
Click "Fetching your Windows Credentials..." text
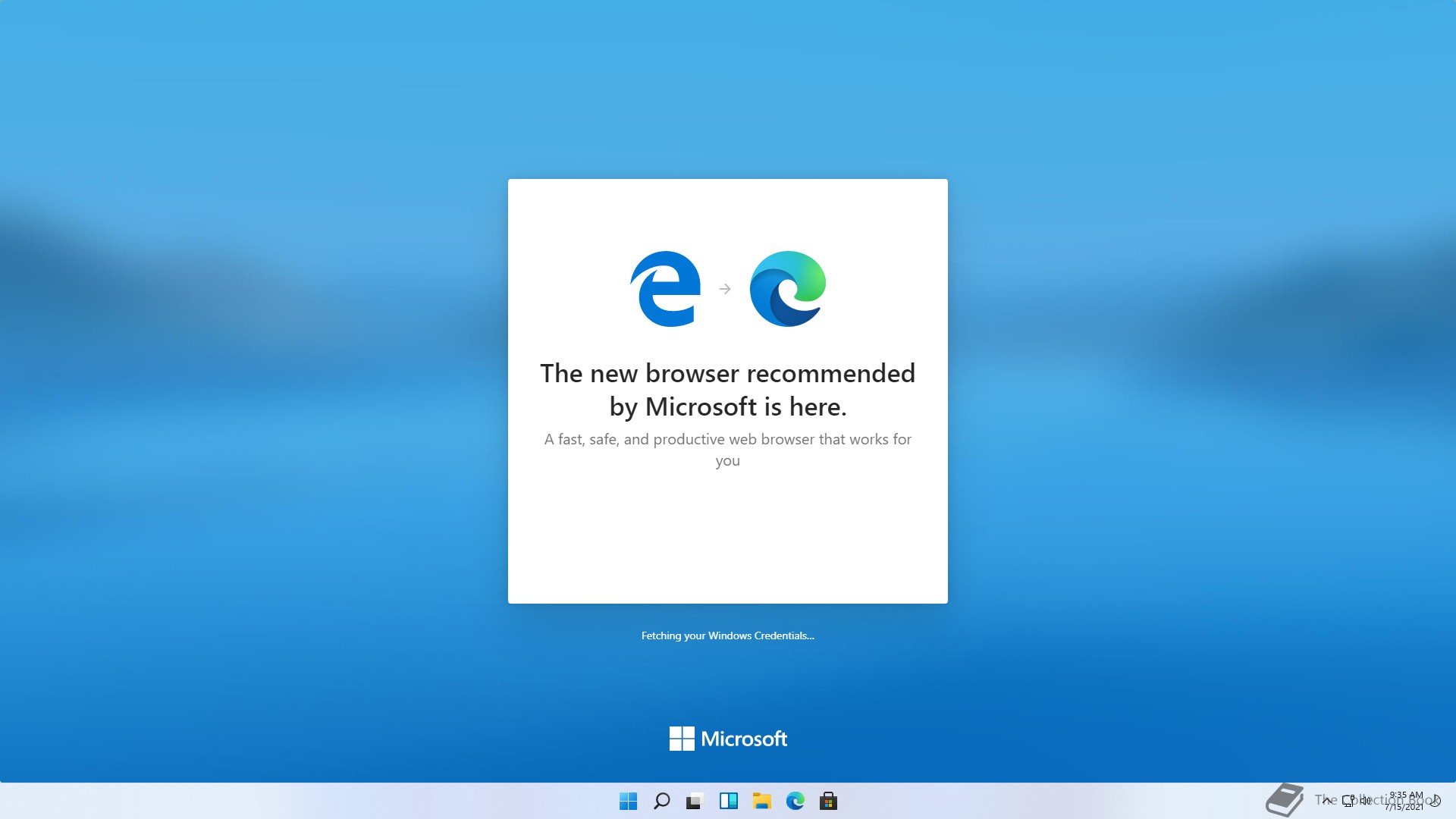728,635
